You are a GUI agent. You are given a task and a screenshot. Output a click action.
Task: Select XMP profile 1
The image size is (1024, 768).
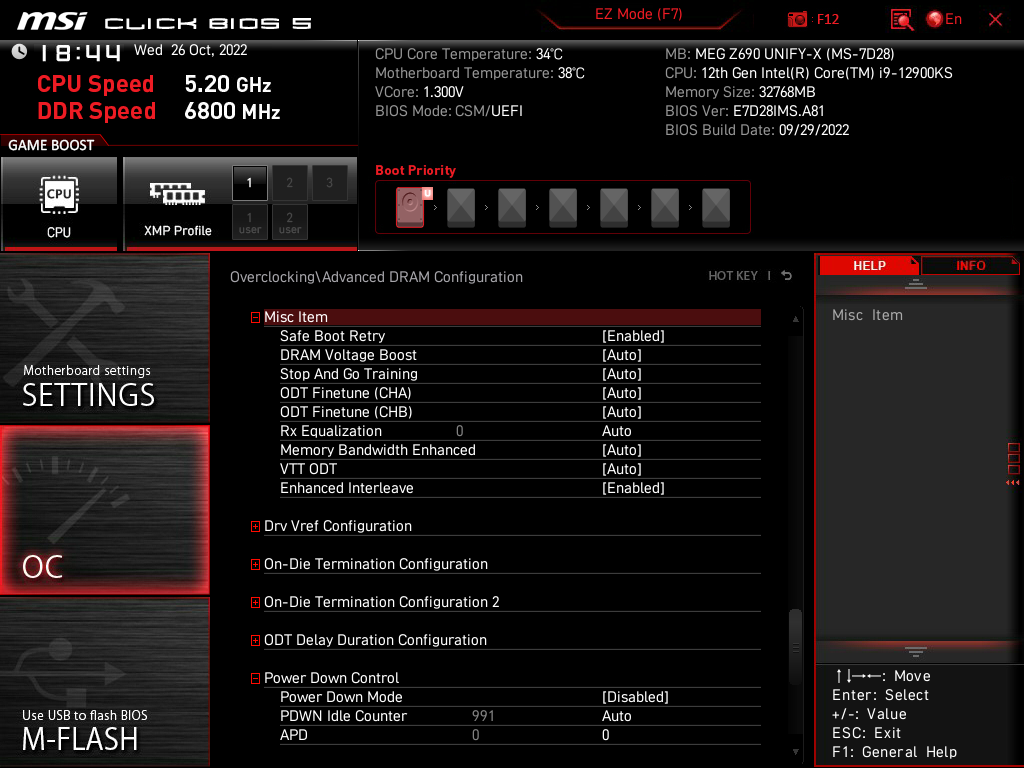[249, 183]
